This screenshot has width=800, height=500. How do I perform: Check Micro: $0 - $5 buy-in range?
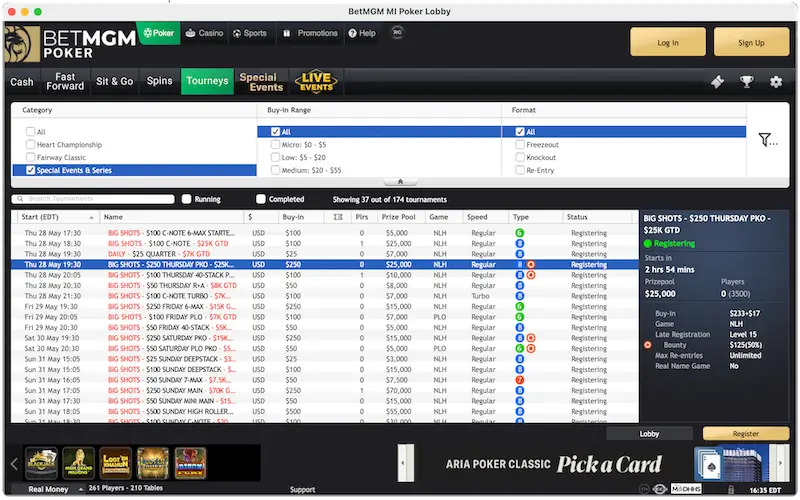tap(276, 144)
